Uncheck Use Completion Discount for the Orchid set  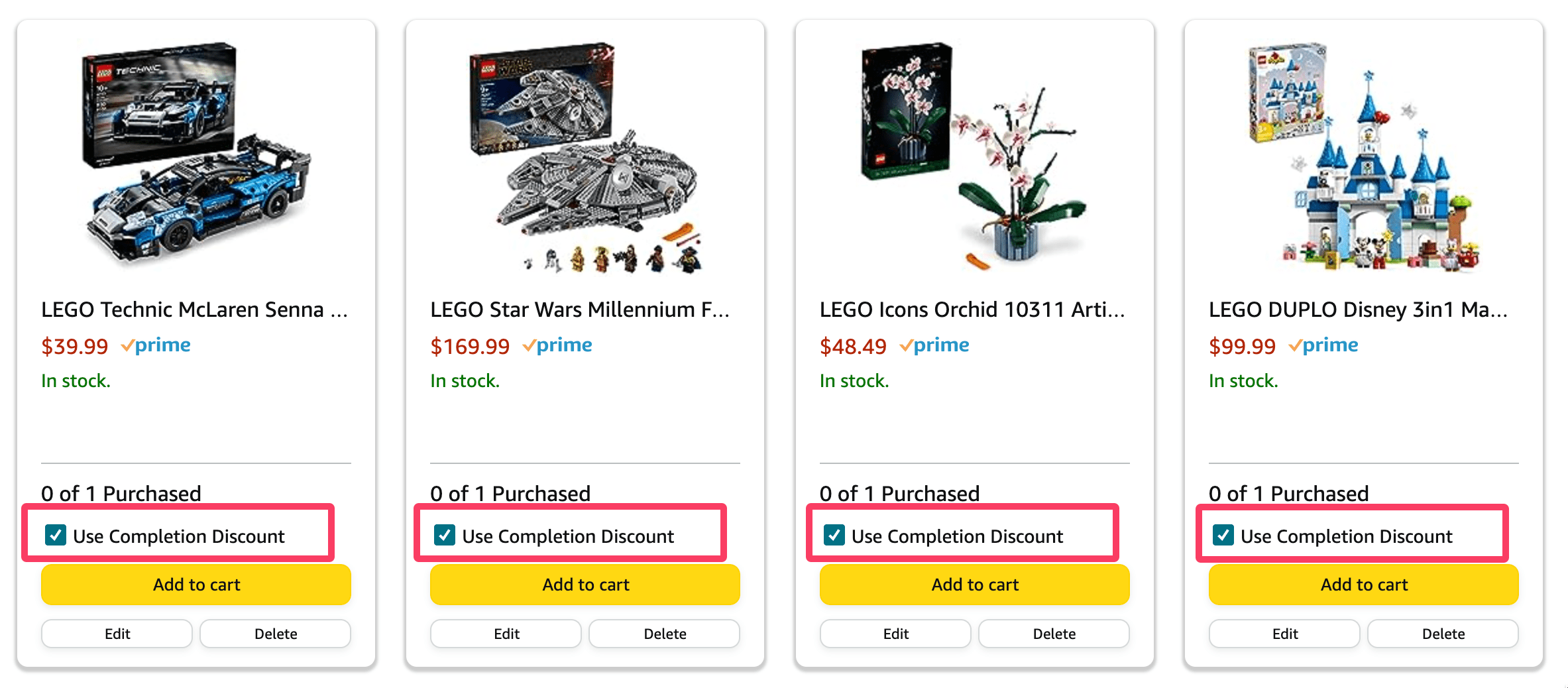834,536
